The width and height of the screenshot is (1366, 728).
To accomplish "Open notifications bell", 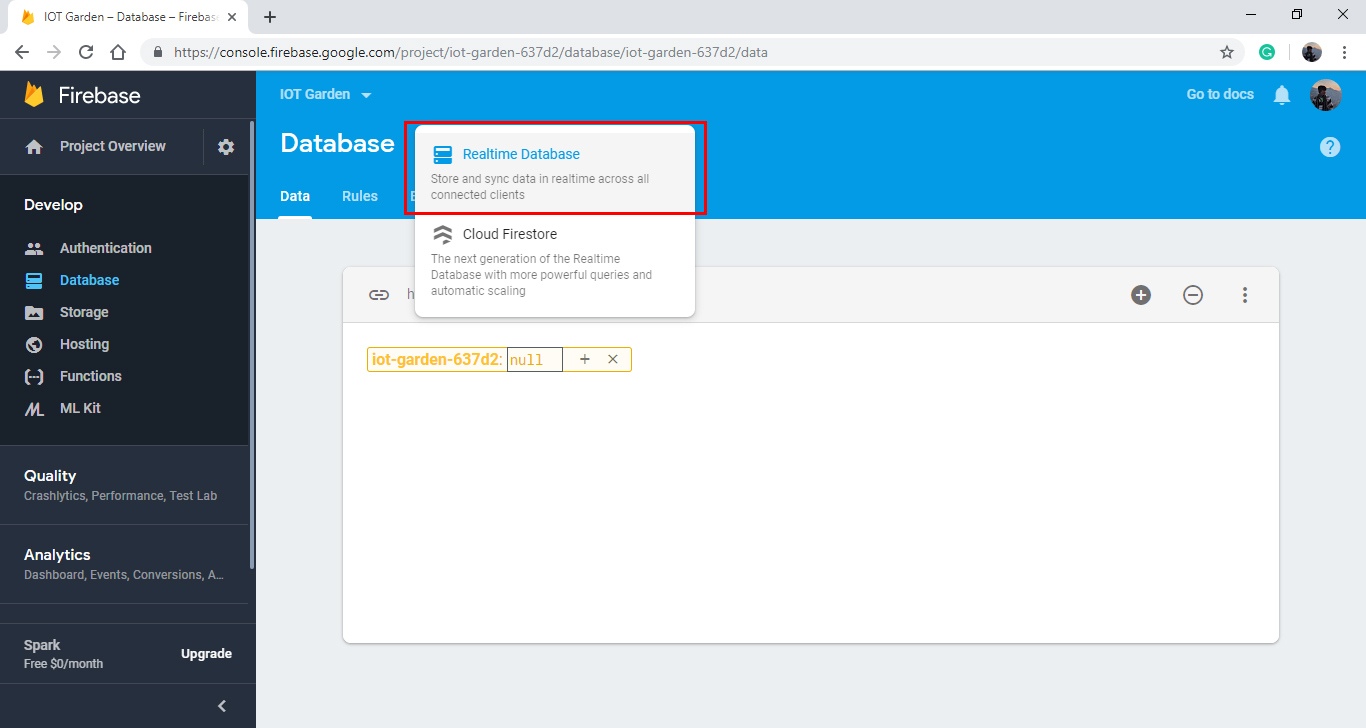I will [x=1282, y=94].
